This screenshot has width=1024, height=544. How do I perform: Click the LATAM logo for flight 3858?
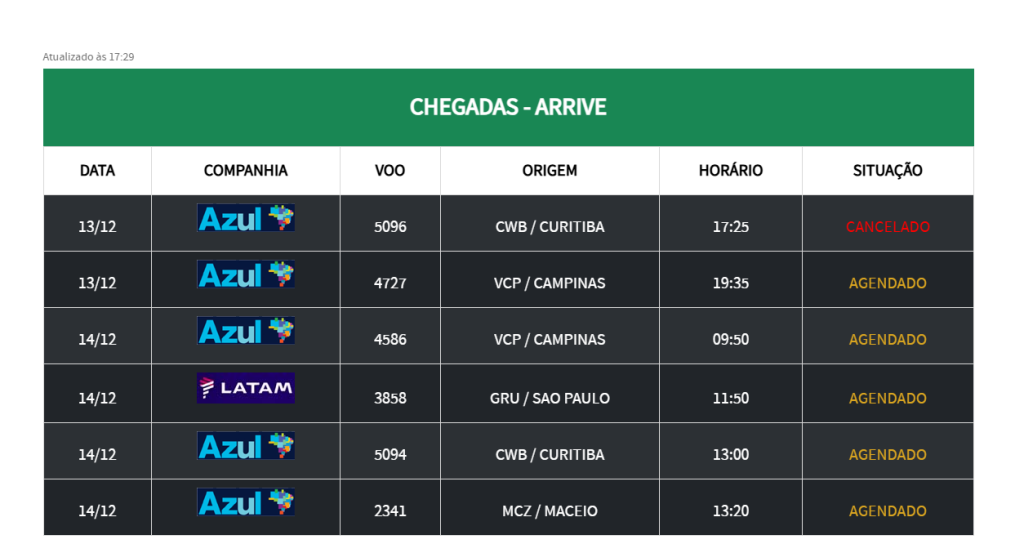pyautogui.click(x=246, y=388)
